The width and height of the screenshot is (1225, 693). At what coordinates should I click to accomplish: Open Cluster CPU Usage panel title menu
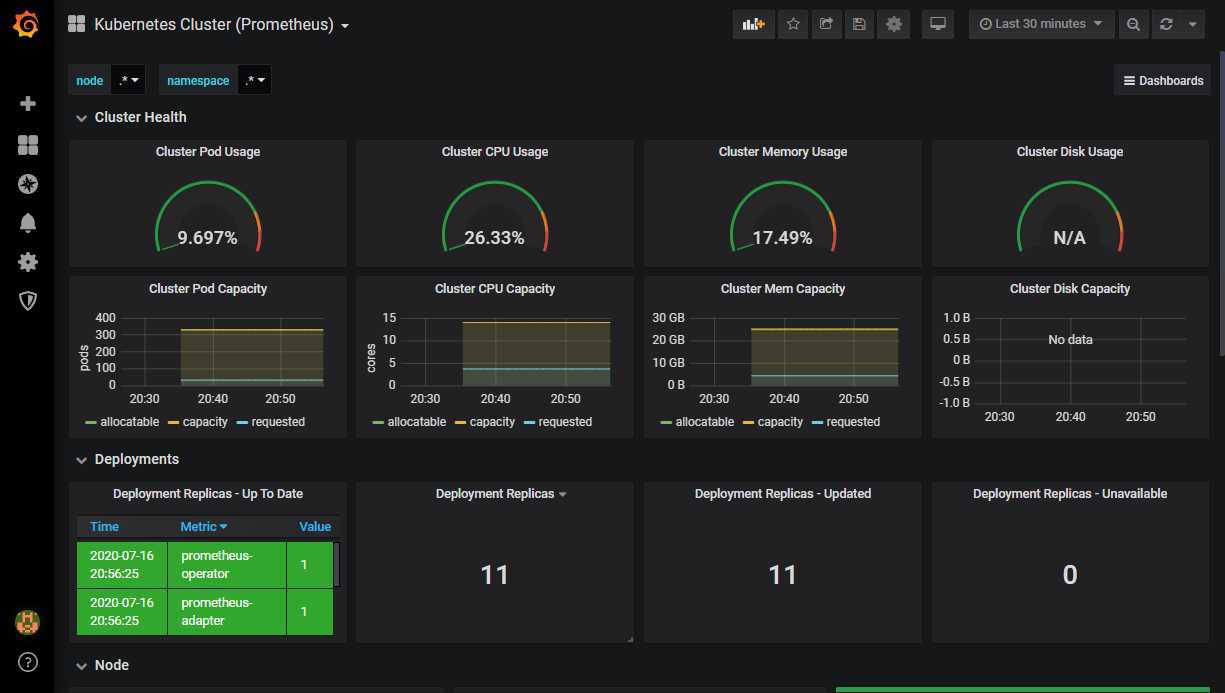[x=495, y=152]
